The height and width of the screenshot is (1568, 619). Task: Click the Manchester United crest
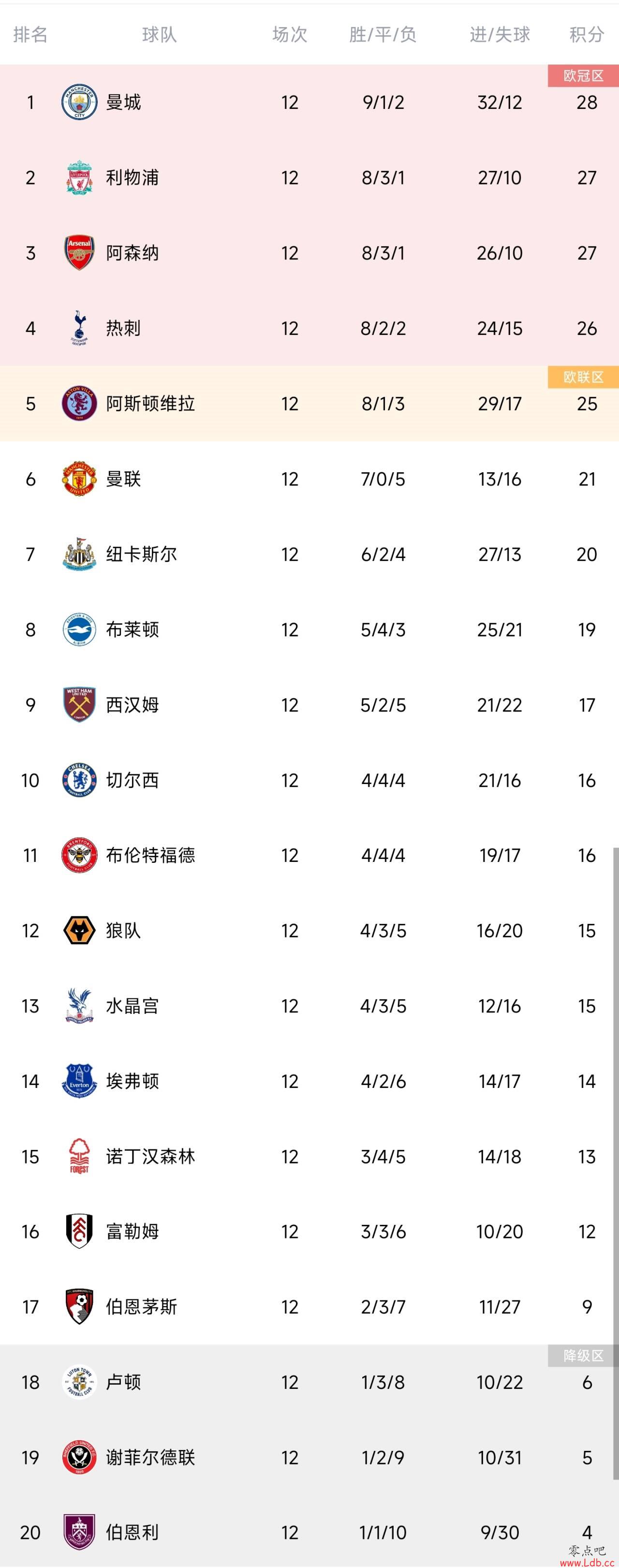pyautogui.click(x=79, y=479)
